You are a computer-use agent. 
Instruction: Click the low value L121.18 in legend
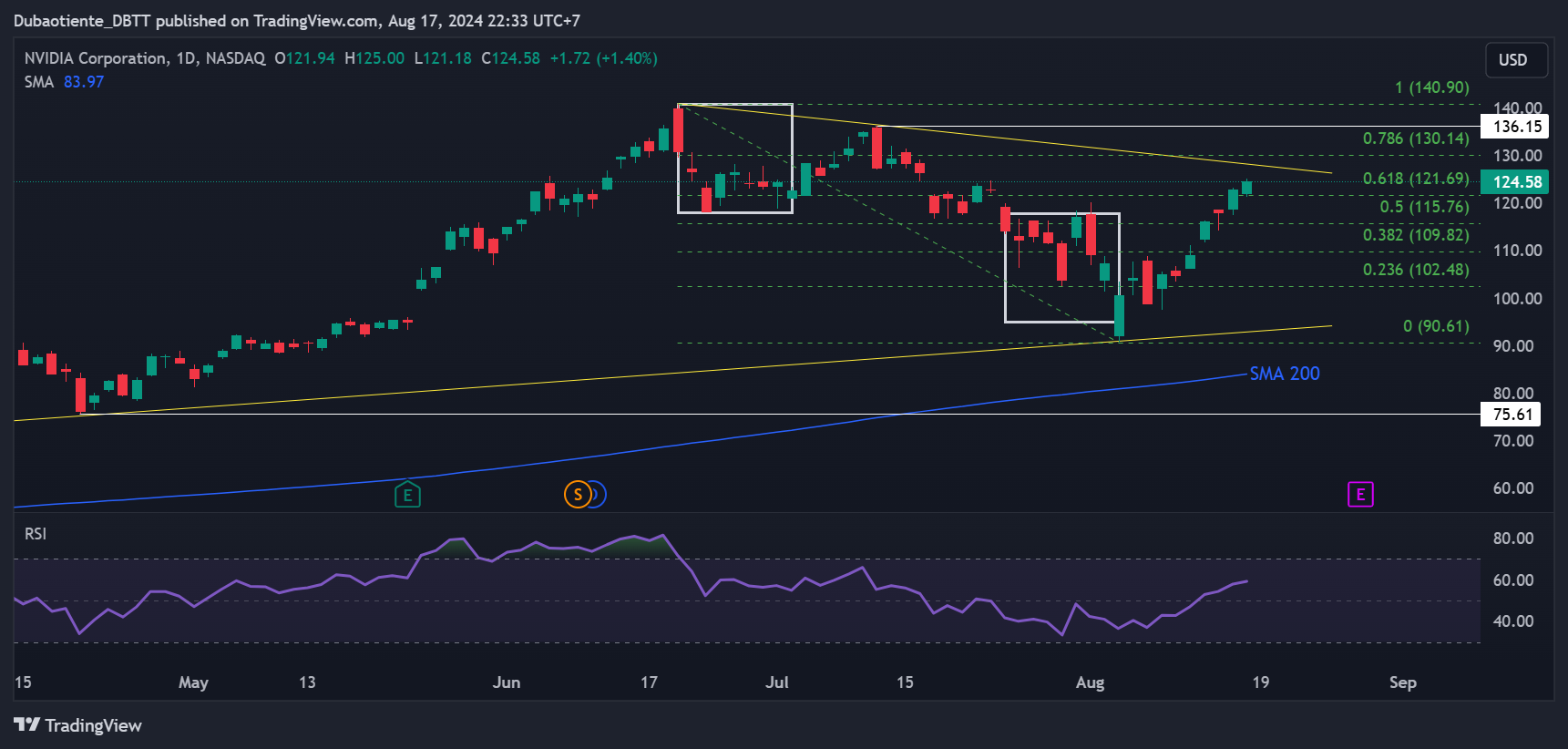443,58
